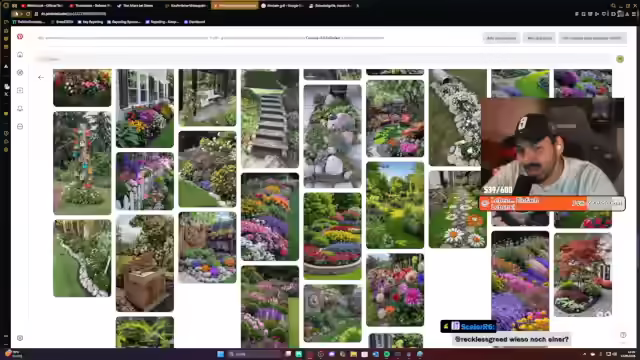Click the first gray header button on the right
Image resolution: width=640 pixels, height=360 pixels.
(501, 38)
